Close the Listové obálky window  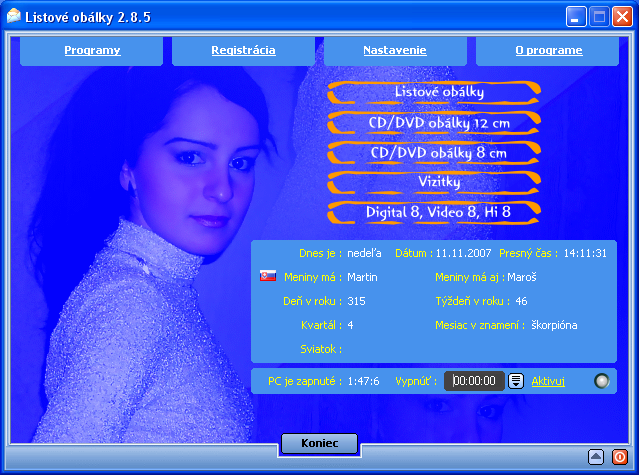[x=622, y=17]
